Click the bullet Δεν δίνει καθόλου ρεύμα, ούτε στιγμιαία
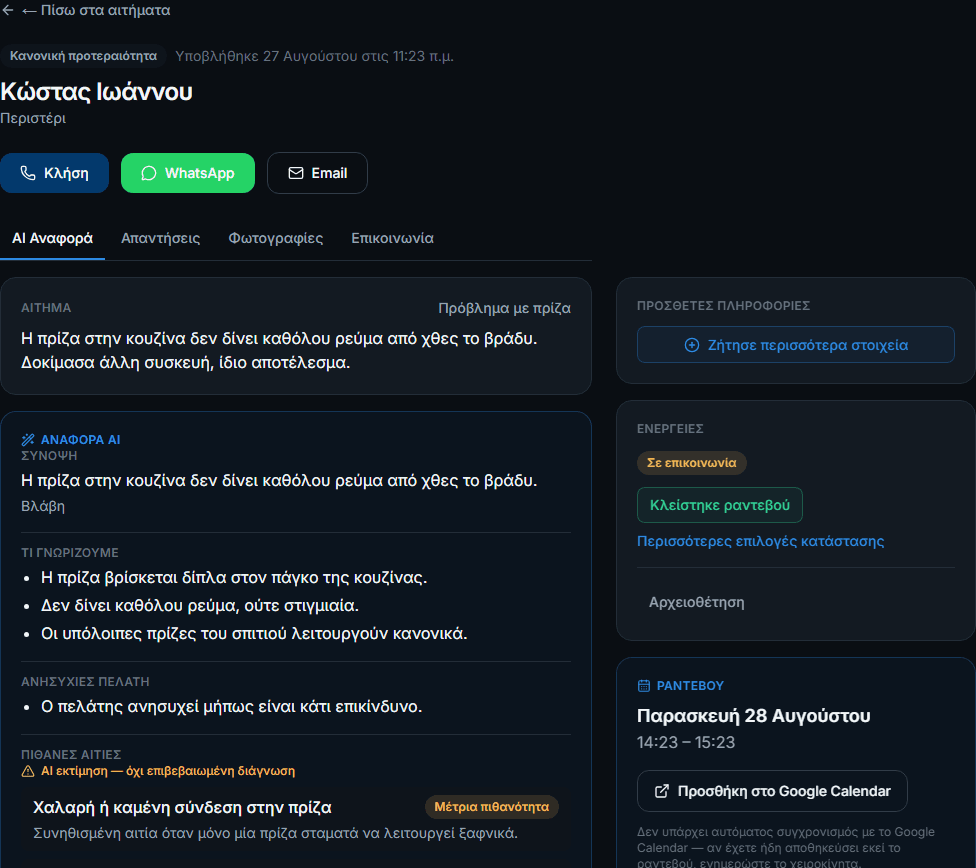 click(200, 605)
